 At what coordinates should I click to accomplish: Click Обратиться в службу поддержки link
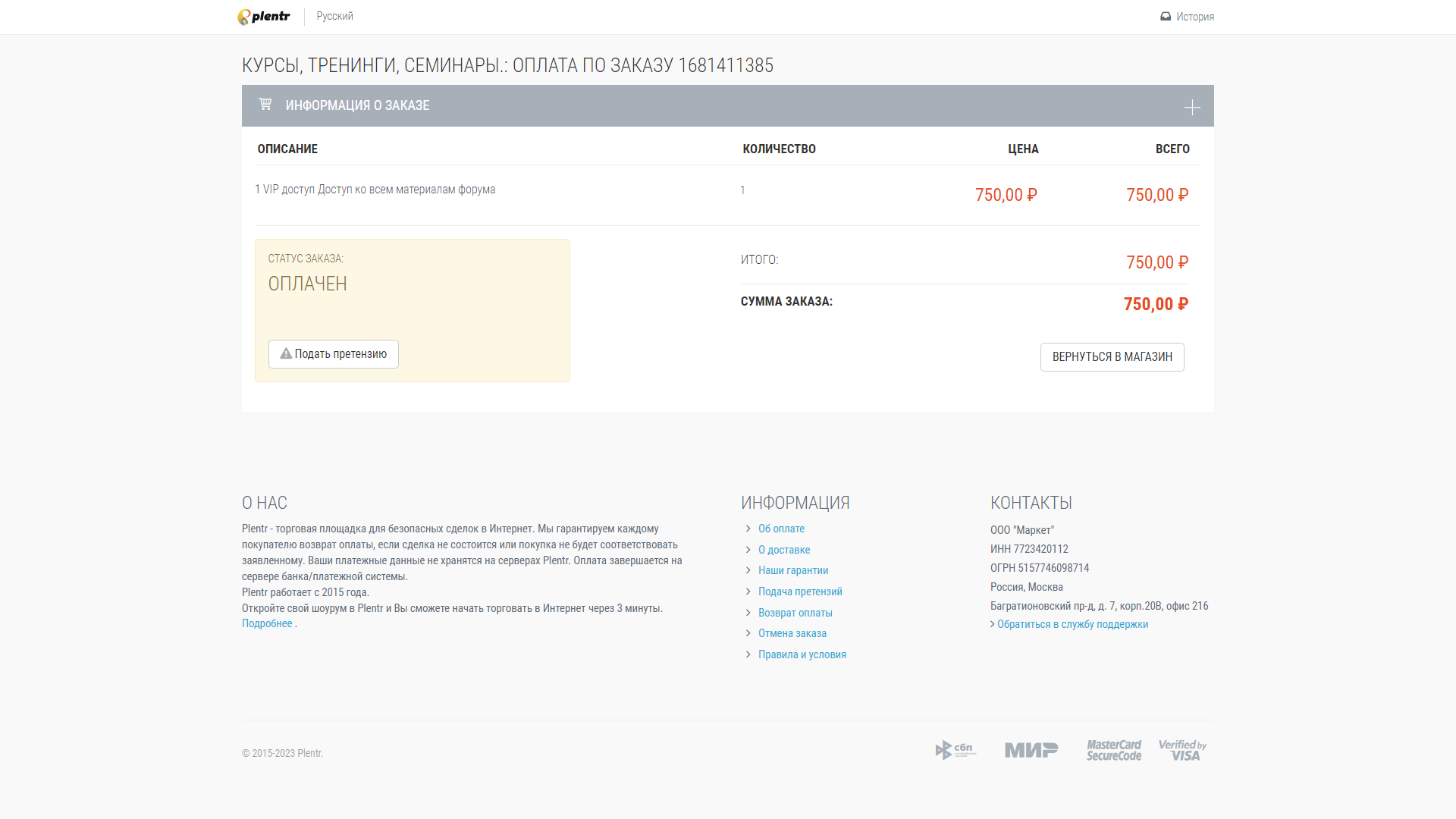click(1072, 624)
